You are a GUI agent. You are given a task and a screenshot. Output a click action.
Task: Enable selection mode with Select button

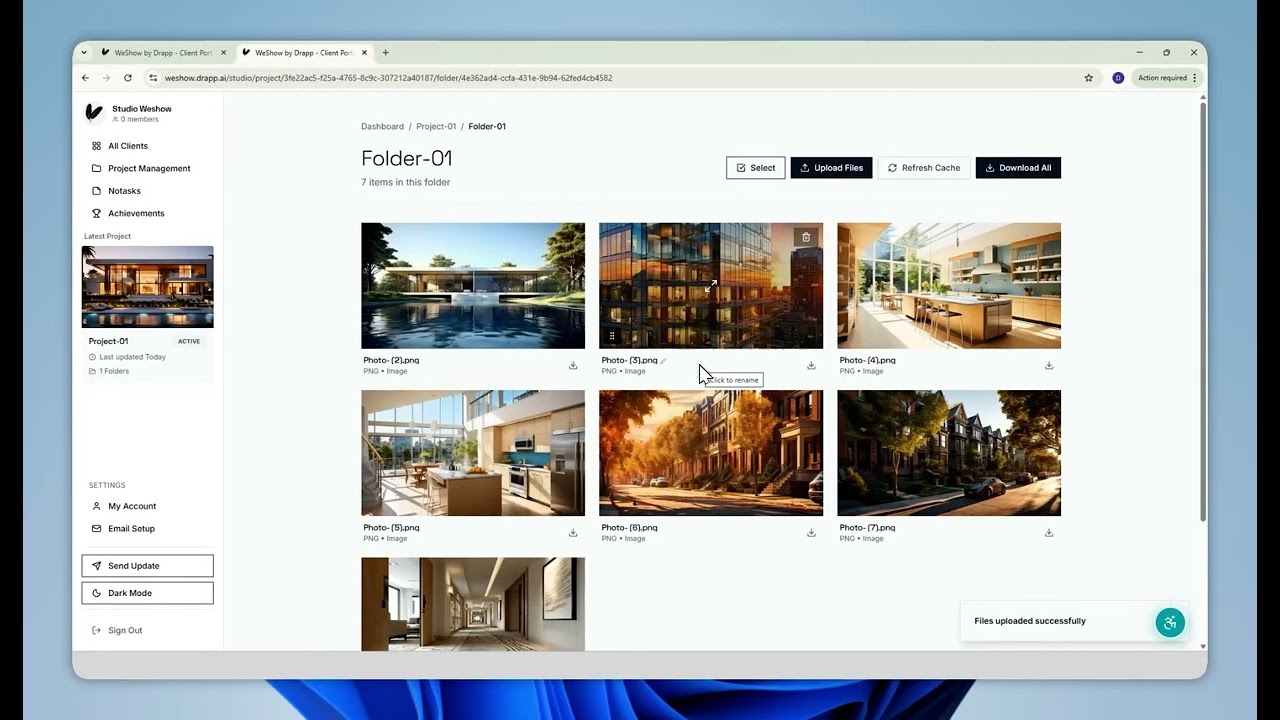pyautogui.click(x=755, y=168)
